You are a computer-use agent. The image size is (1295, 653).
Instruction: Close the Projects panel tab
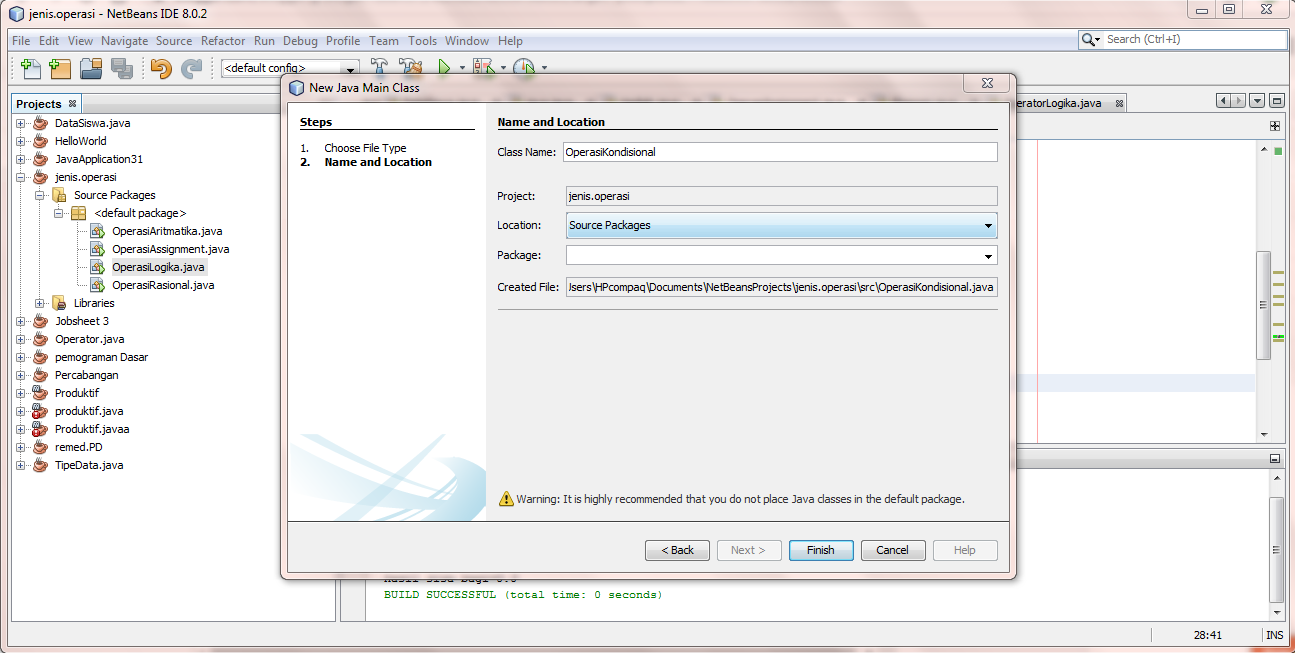coord(72,103)
